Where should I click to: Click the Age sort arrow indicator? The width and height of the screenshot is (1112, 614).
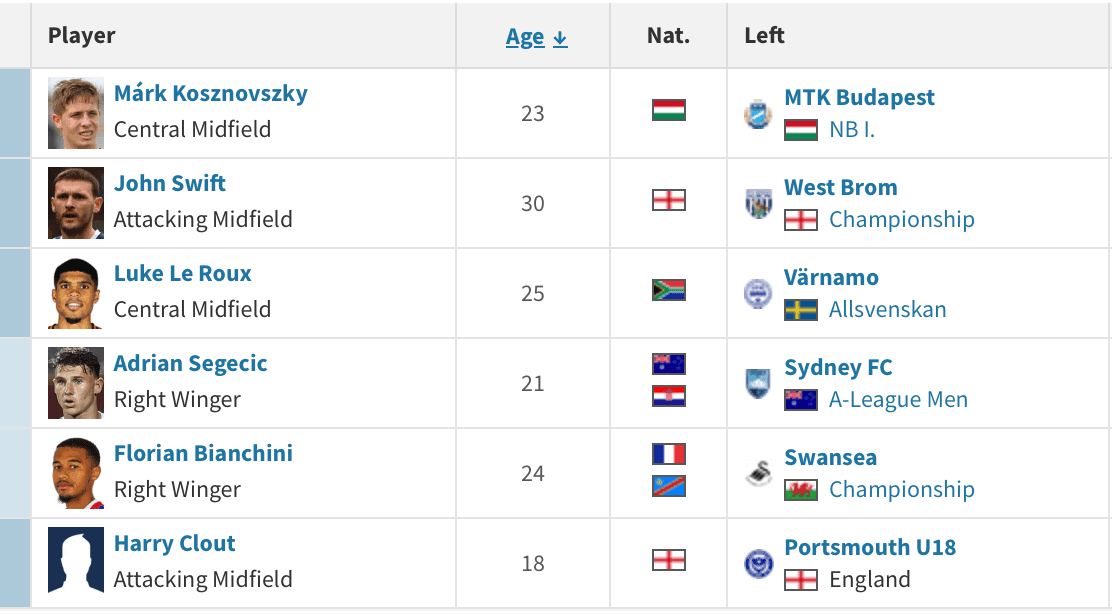click(560, 38)
